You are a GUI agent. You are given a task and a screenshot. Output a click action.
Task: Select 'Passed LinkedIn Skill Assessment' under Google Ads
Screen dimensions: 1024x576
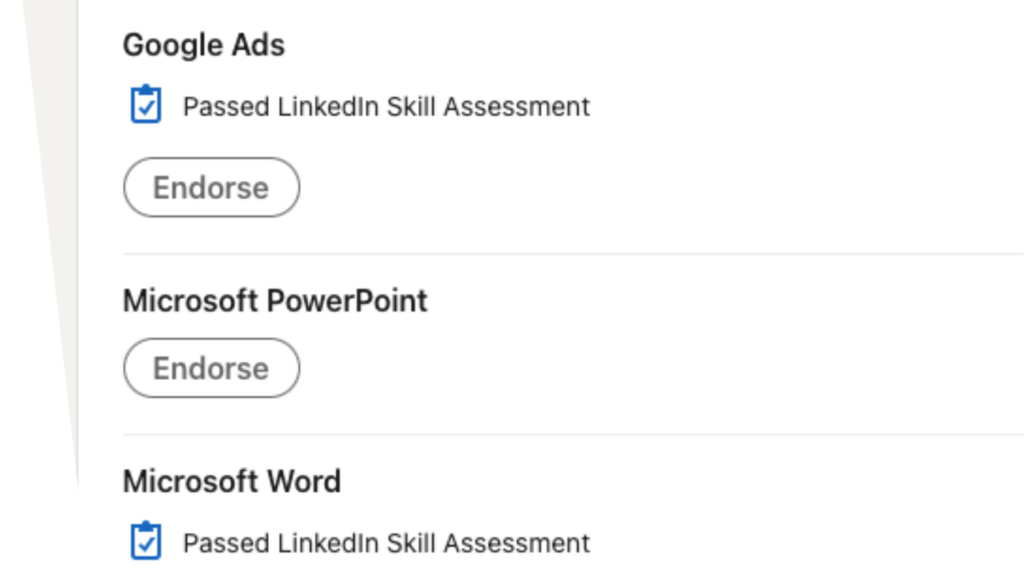[386, 106]
